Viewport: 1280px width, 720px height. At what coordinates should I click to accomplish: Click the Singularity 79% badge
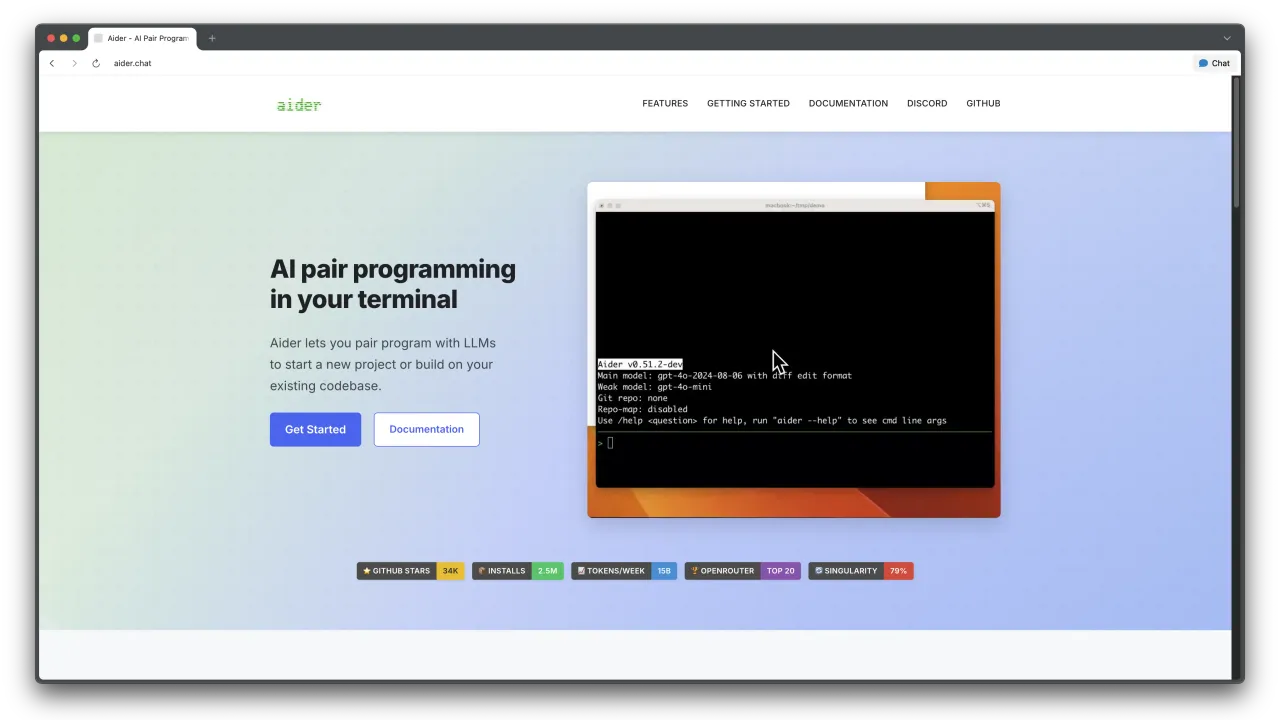[861, 571]
